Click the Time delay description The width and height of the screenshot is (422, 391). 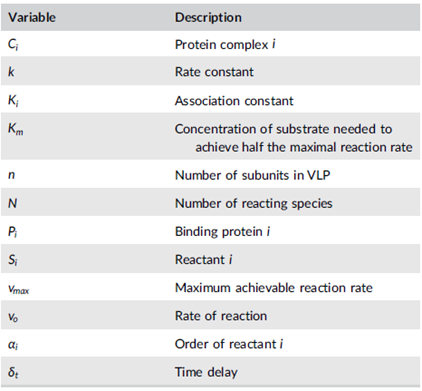[x=206, y=372]
